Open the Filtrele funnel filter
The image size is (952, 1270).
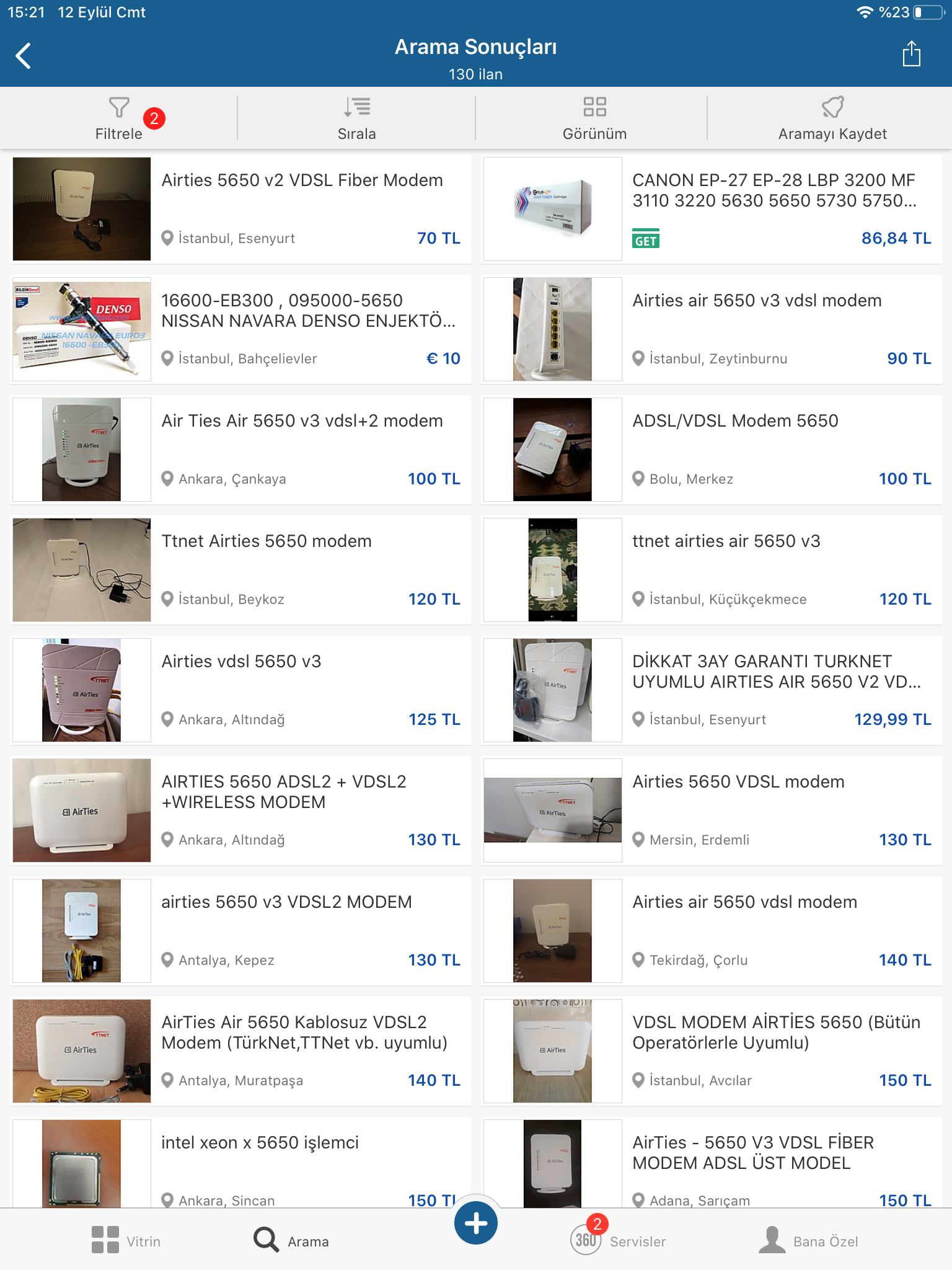coord(119,118)
